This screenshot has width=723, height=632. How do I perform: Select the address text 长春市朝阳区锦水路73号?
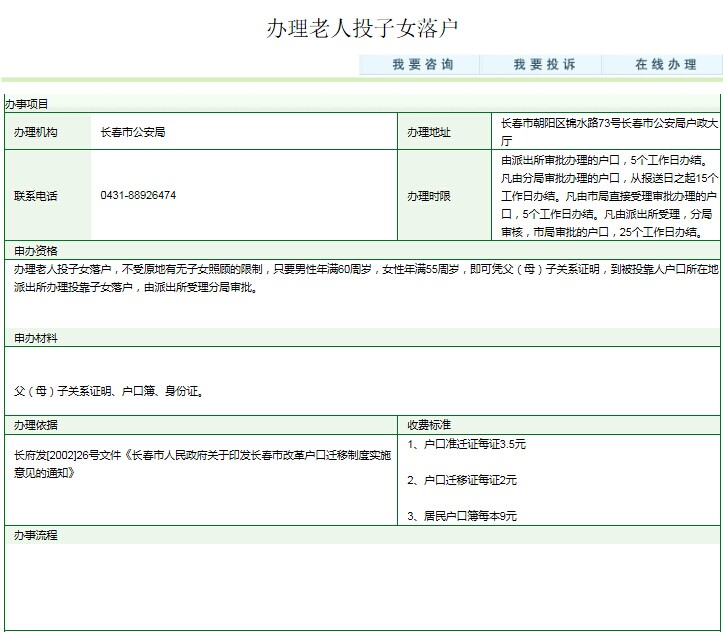(561, 123)
